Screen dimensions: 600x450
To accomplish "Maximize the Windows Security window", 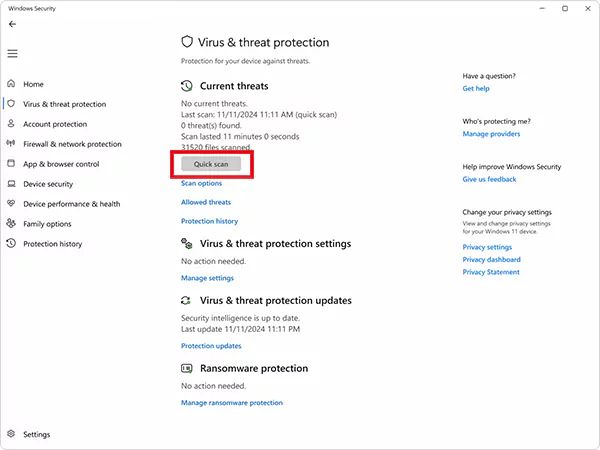I will (x=565, y=8).
